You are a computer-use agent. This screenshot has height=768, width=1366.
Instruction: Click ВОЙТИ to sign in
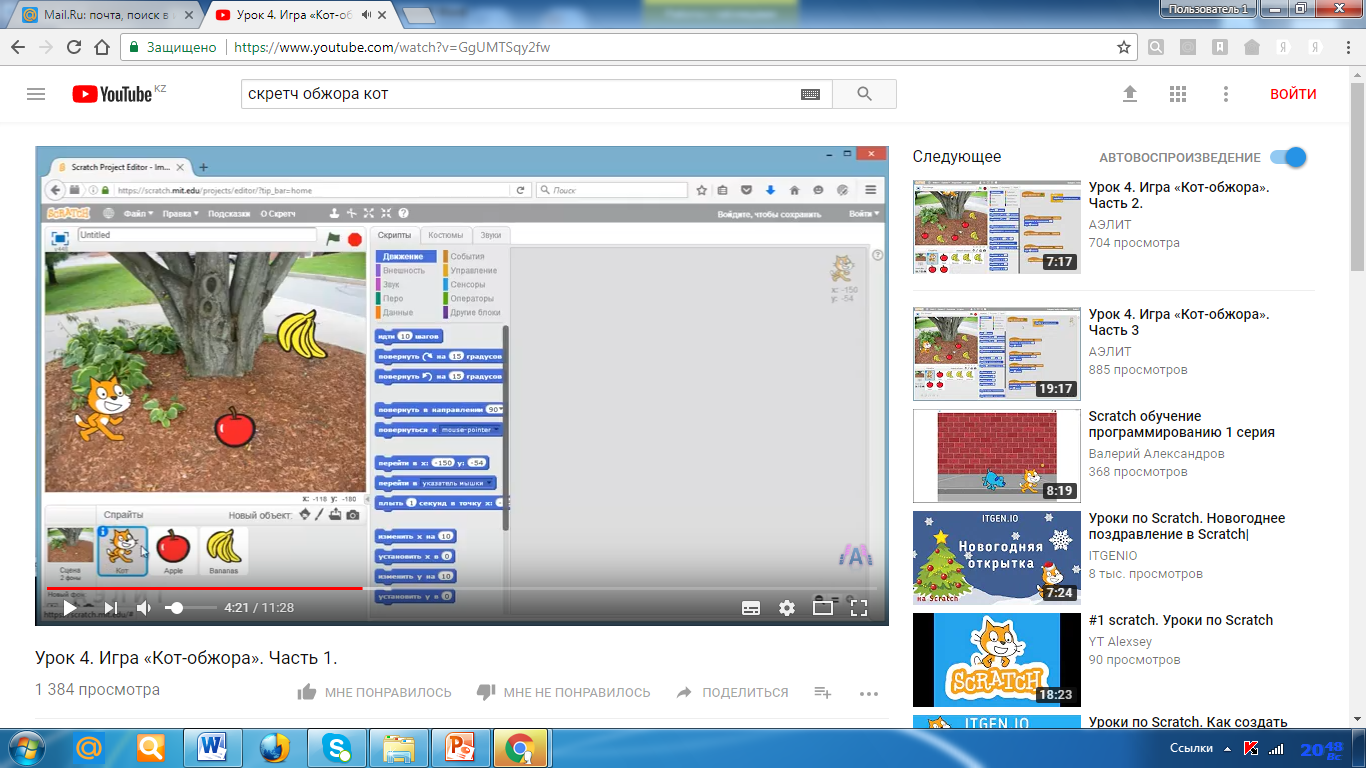(1293, 94)
